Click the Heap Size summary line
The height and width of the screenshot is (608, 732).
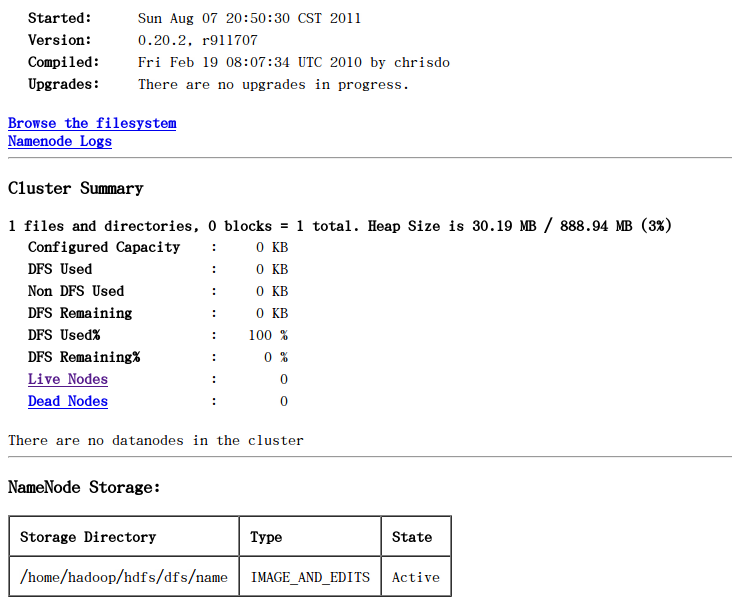(340, 226)
